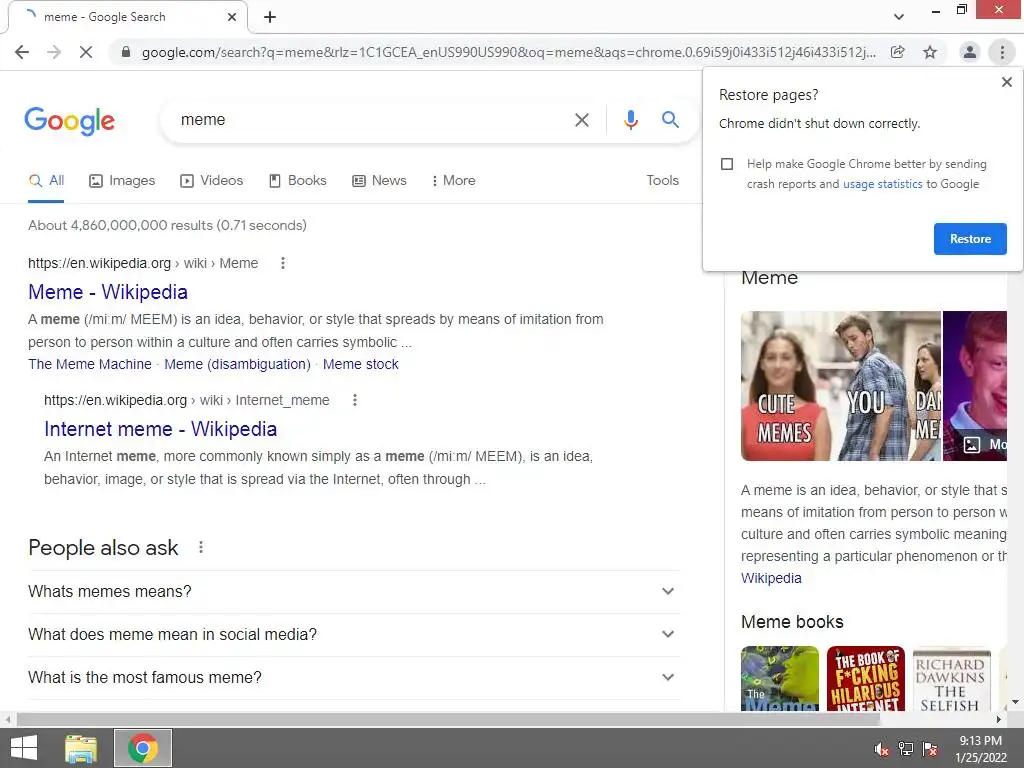1024x768 pixels.
Task: Open the Internet meme - Wikipedia result
Action: pos(161,429)
